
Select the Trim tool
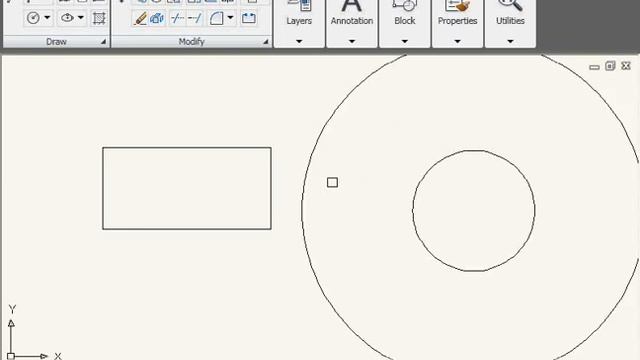[177, 18]
